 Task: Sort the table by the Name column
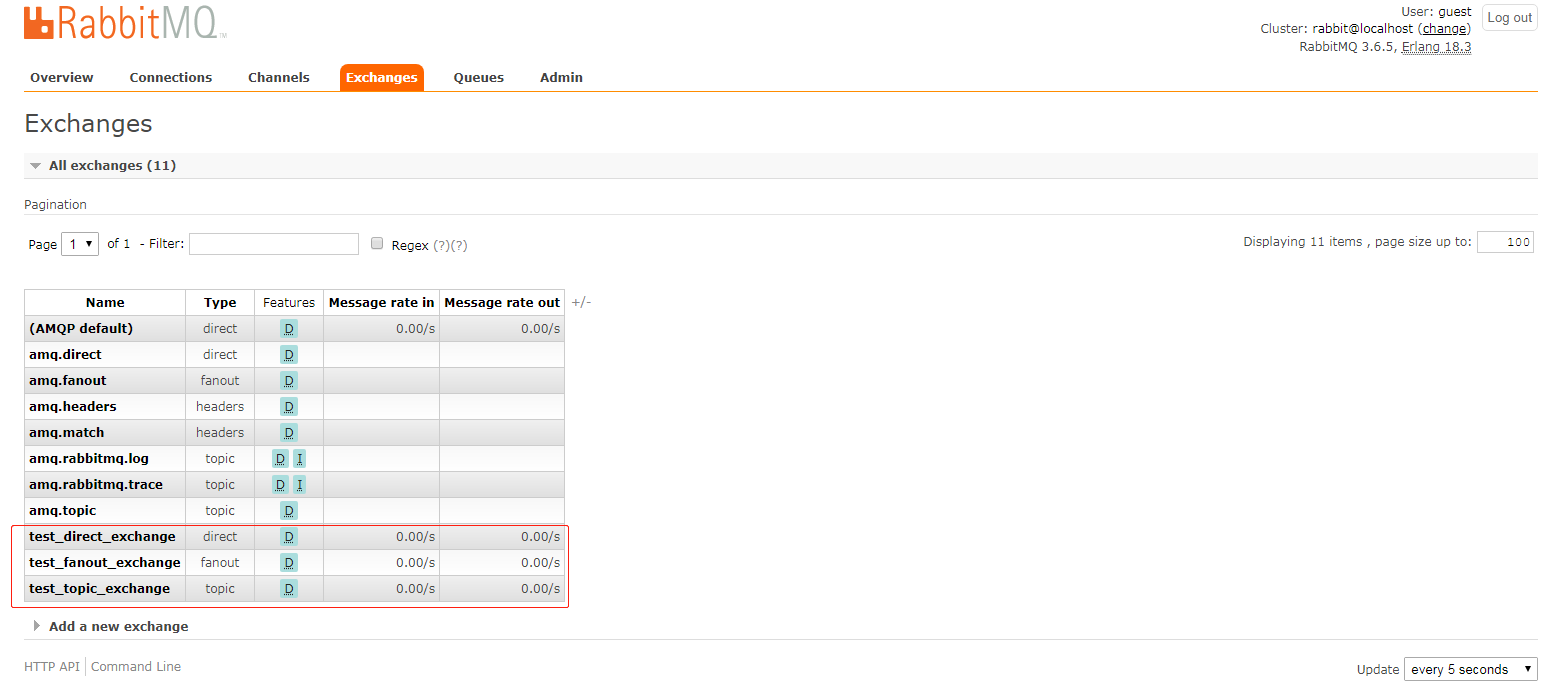point(105,303)
